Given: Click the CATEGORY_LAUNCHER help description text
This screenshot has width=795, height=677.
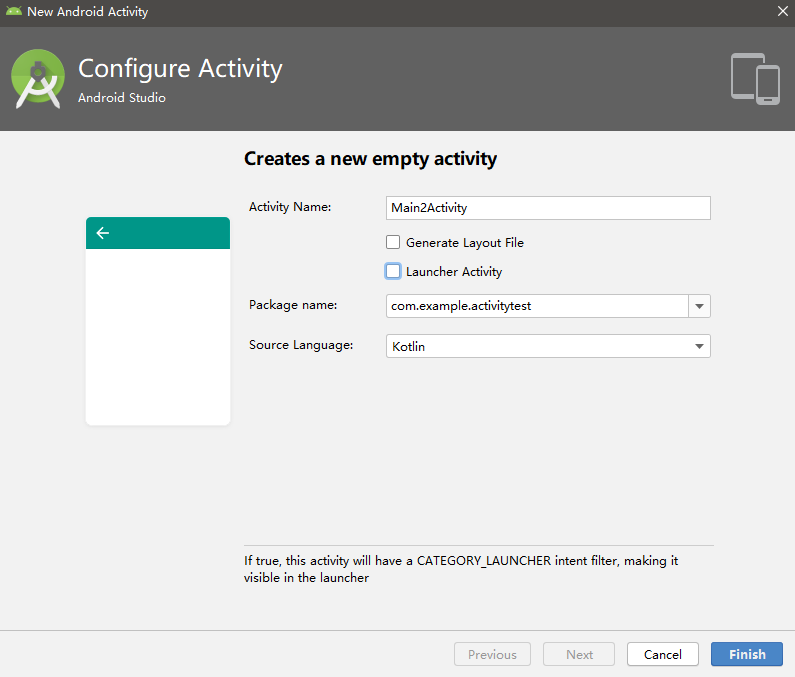Looking at the screenshot, I should [460, 569].
